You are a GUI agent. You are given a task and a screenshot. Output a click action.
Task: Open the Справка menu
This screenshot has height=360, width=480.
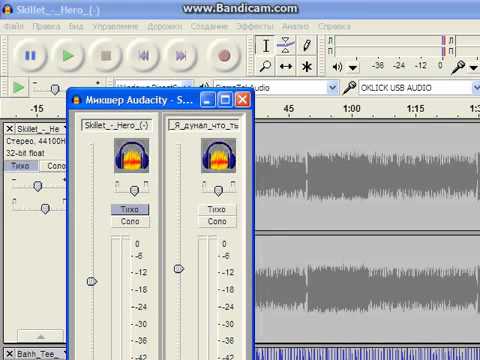pyautogui.click(x=334, y=27)
